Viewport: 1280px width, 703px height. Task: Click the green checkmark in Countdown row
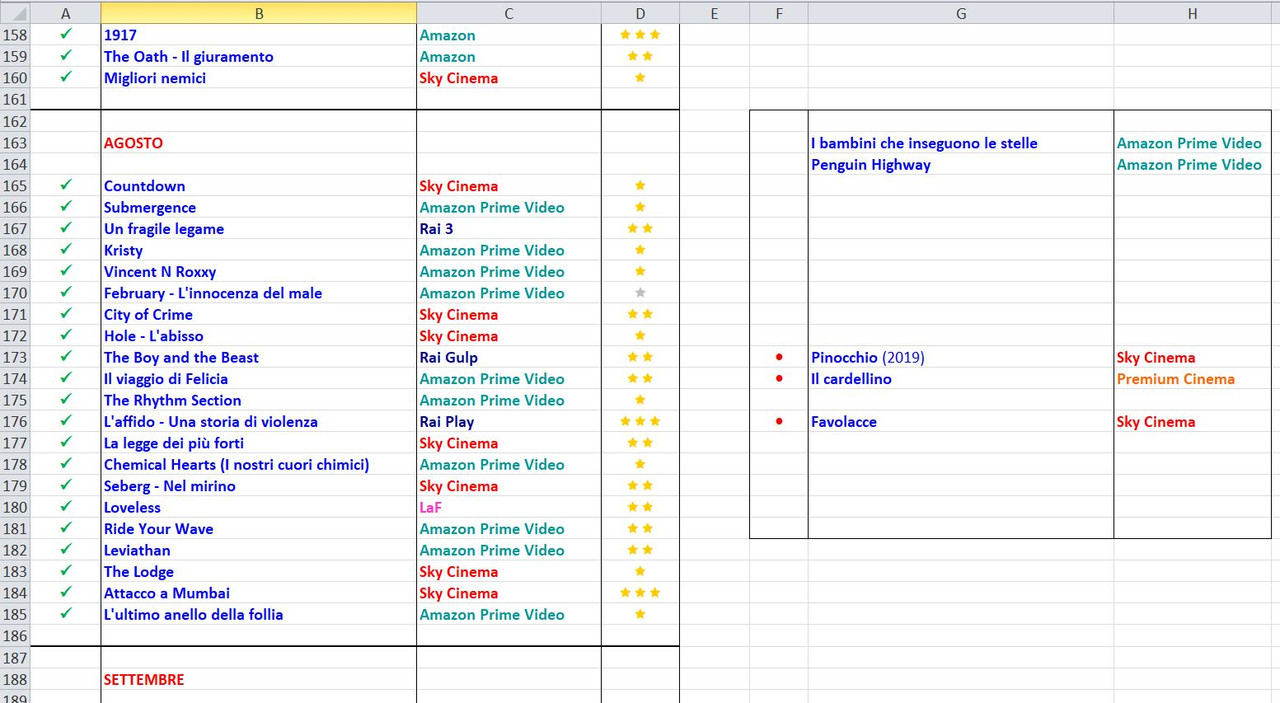(66, 185)
